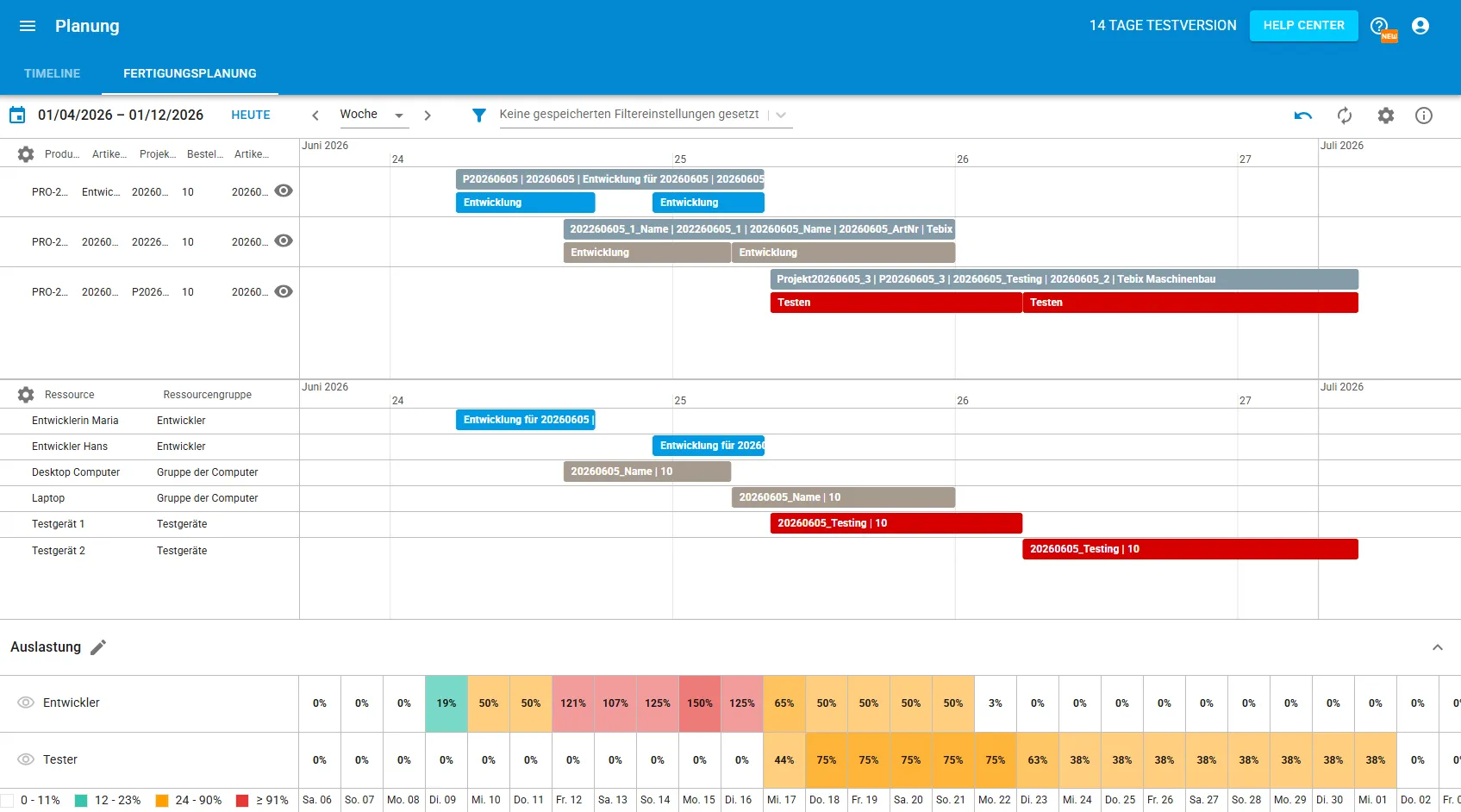
Task: Click the Ressourcengruppe column header
Action: (208, 395)
